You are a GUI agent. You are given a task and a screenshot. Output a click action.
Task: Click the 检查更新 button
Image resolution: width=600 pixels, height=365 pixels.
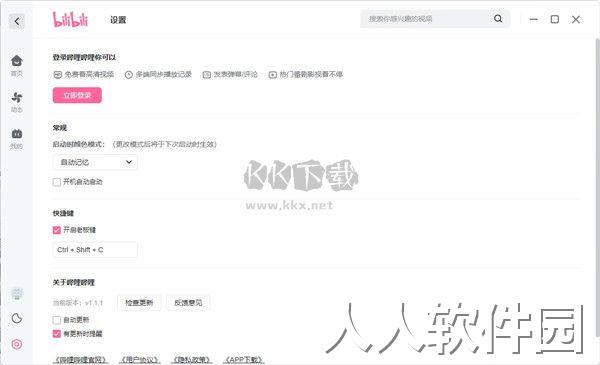(x=139, y=303)
